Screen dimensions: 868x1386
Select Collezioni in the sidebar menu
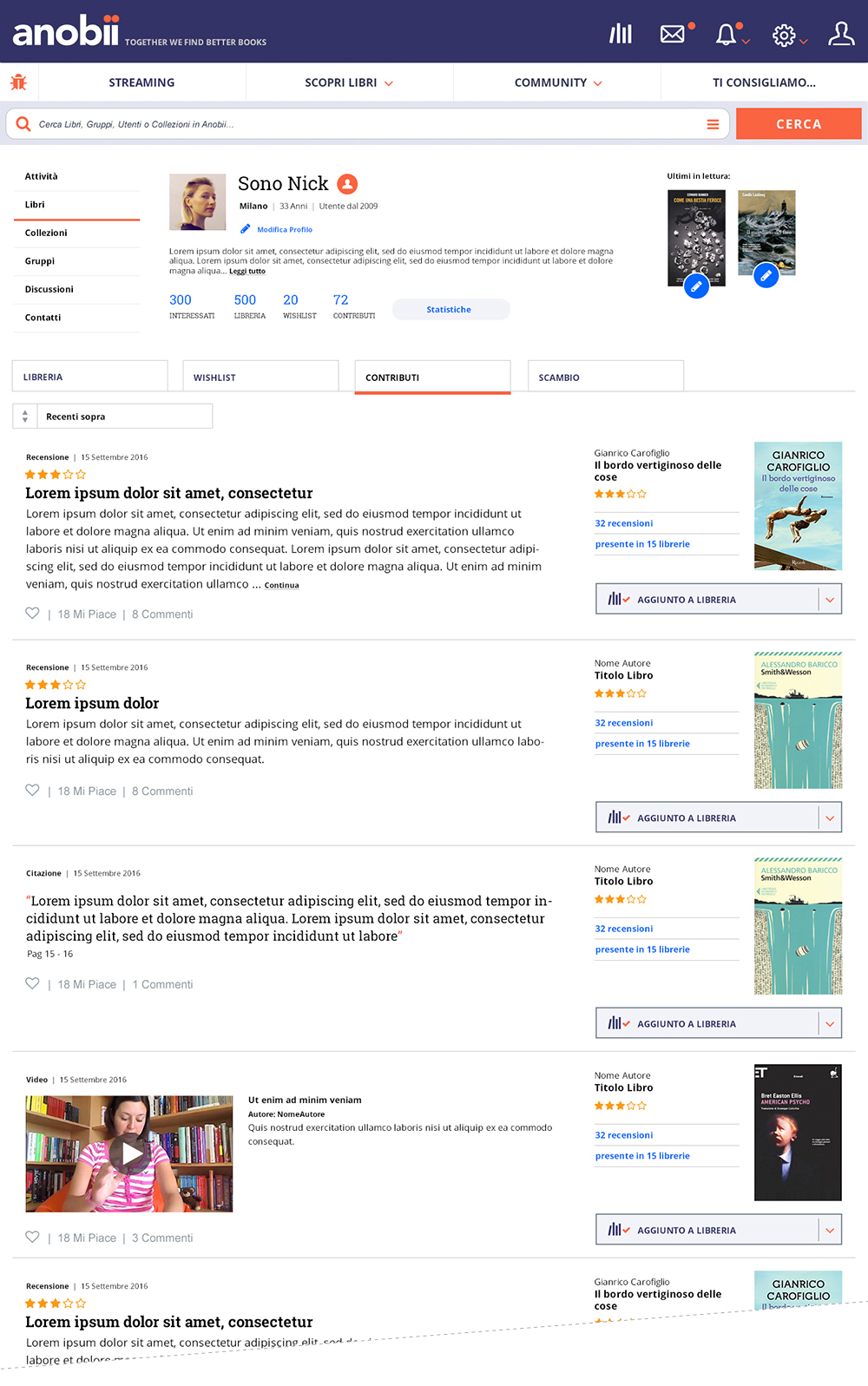77,233
